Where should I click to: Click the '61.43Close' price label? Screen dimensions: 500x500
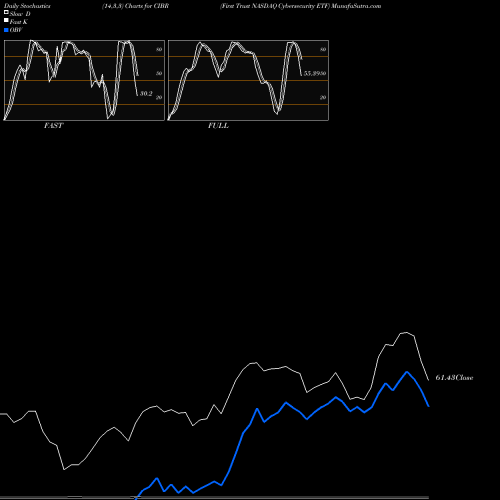pyautogui.click(x=454, y=377)
